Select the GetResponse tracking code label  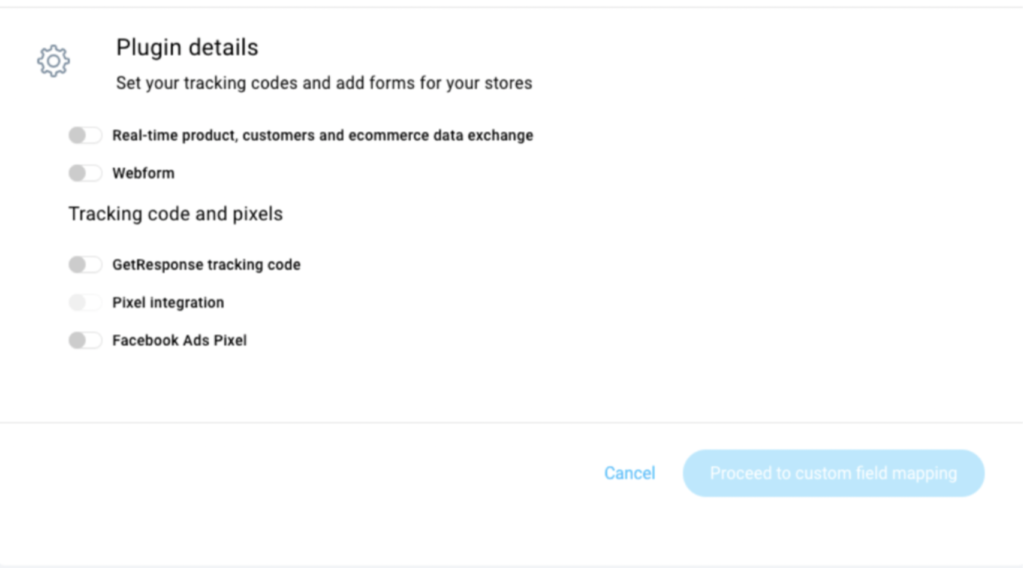click(x=206, y=264)
